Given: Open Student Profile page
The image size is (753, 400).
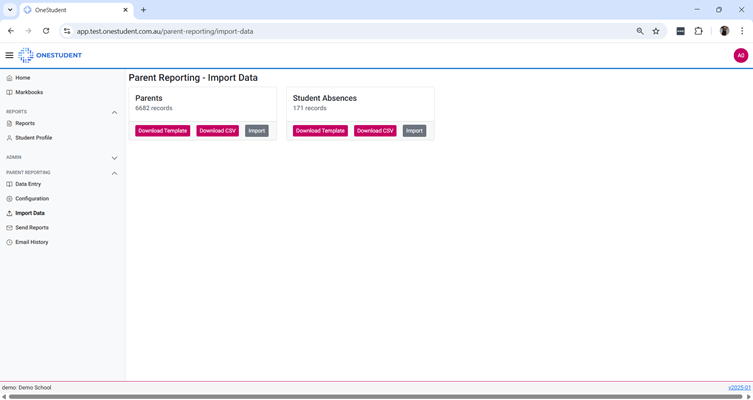Looking at the screenshot, I should (33, 138).
